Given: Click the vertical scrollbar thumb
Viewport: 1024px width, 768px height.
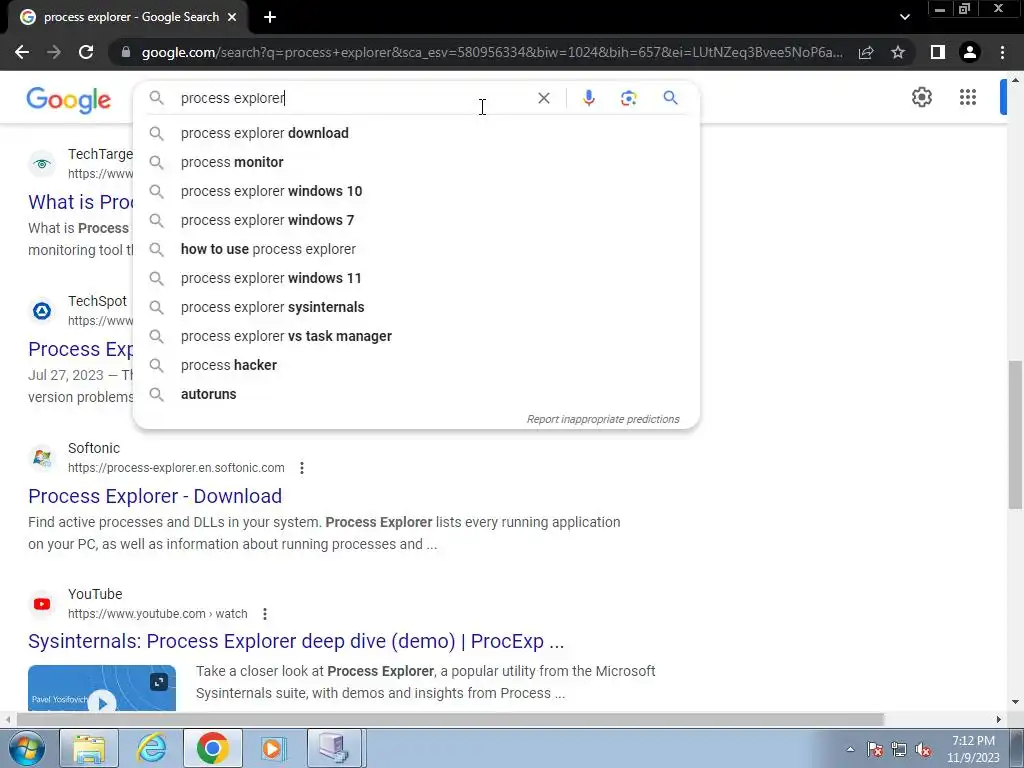Looking at the screenshot, I should coord(1015,434).
